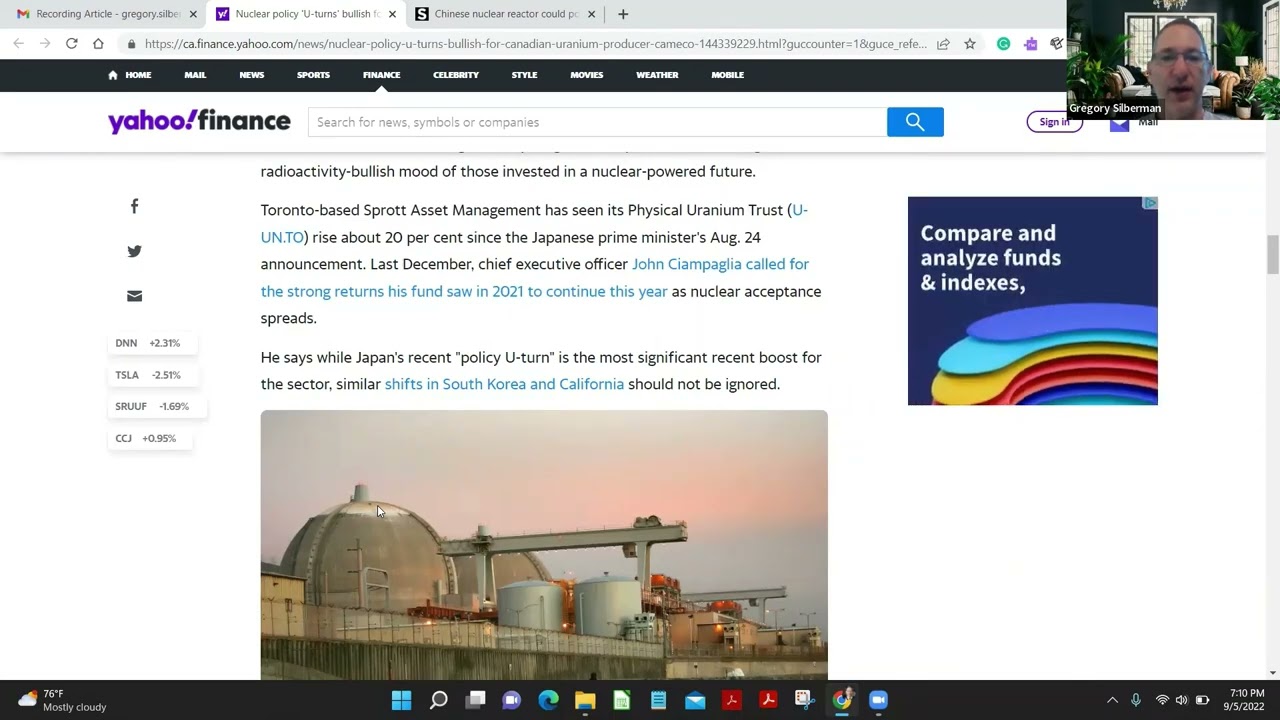Image resolution: width=1280 pixels, height=720 pixels.
Task: Focus the news, symbols or companies search box
Action: pos(597,122)
